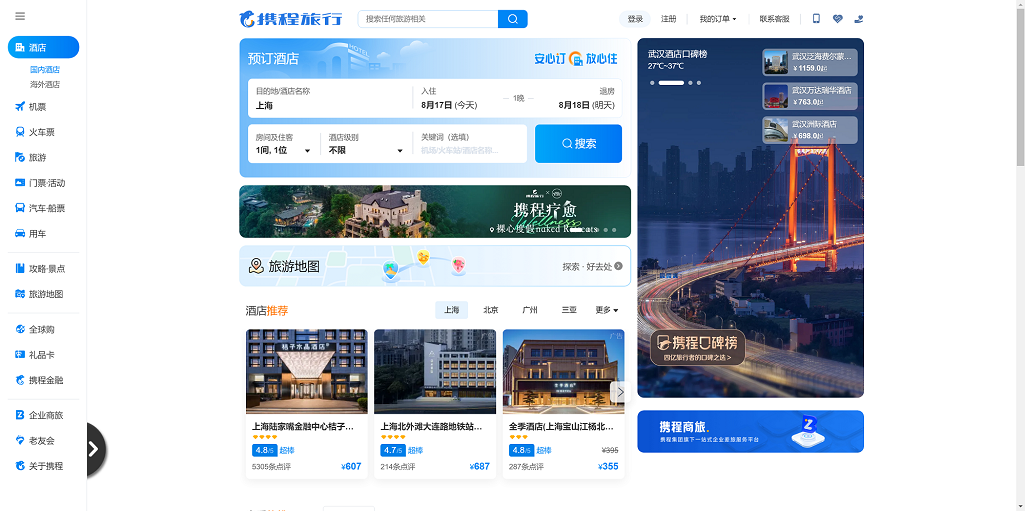Click the 5305条点评 review count

(271, 467)
